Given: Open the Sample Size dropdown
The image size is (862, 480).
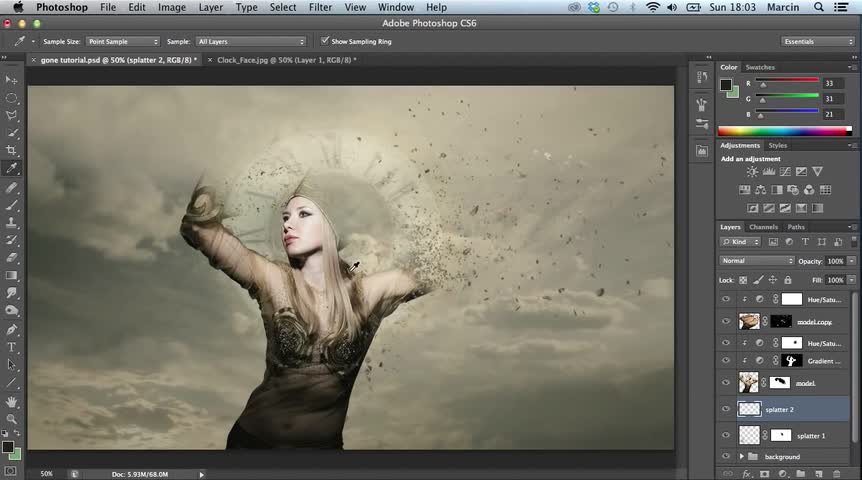Looking at the screenshot, I should tap(122, 41).
